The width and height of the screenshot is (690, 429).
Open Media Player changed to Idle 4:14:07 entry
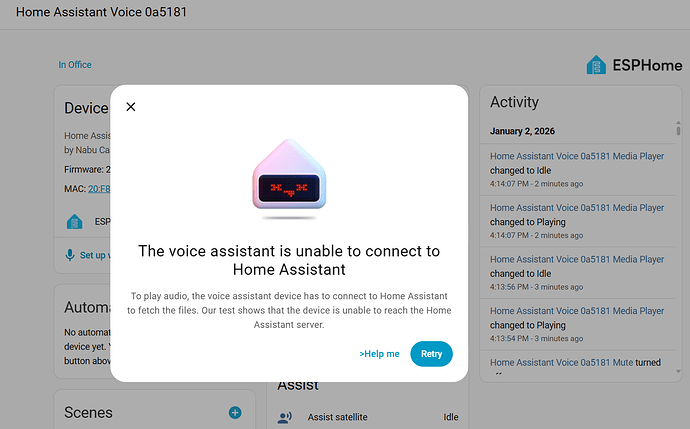(x=577, y=170)
